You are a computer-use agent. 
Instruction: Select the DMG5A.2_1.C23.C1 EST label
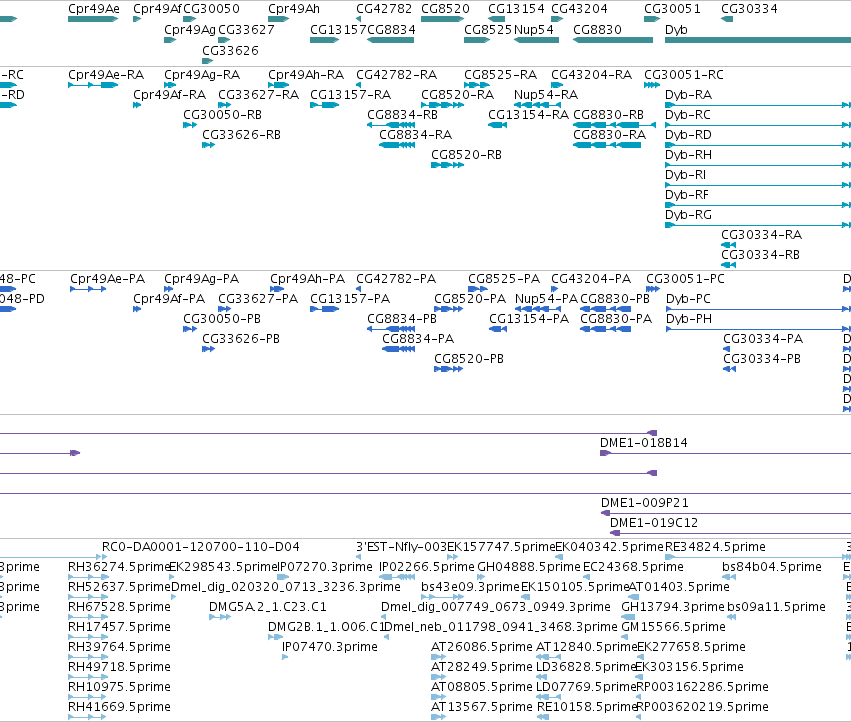(x=268, y=607)
